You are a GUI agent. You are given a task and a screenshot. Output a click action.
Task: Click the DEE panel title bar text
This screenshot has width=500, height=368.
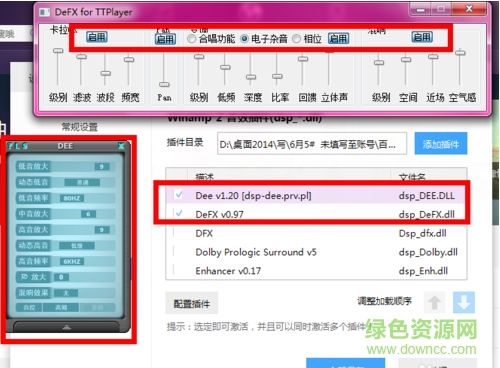click(x=65, y=146)
